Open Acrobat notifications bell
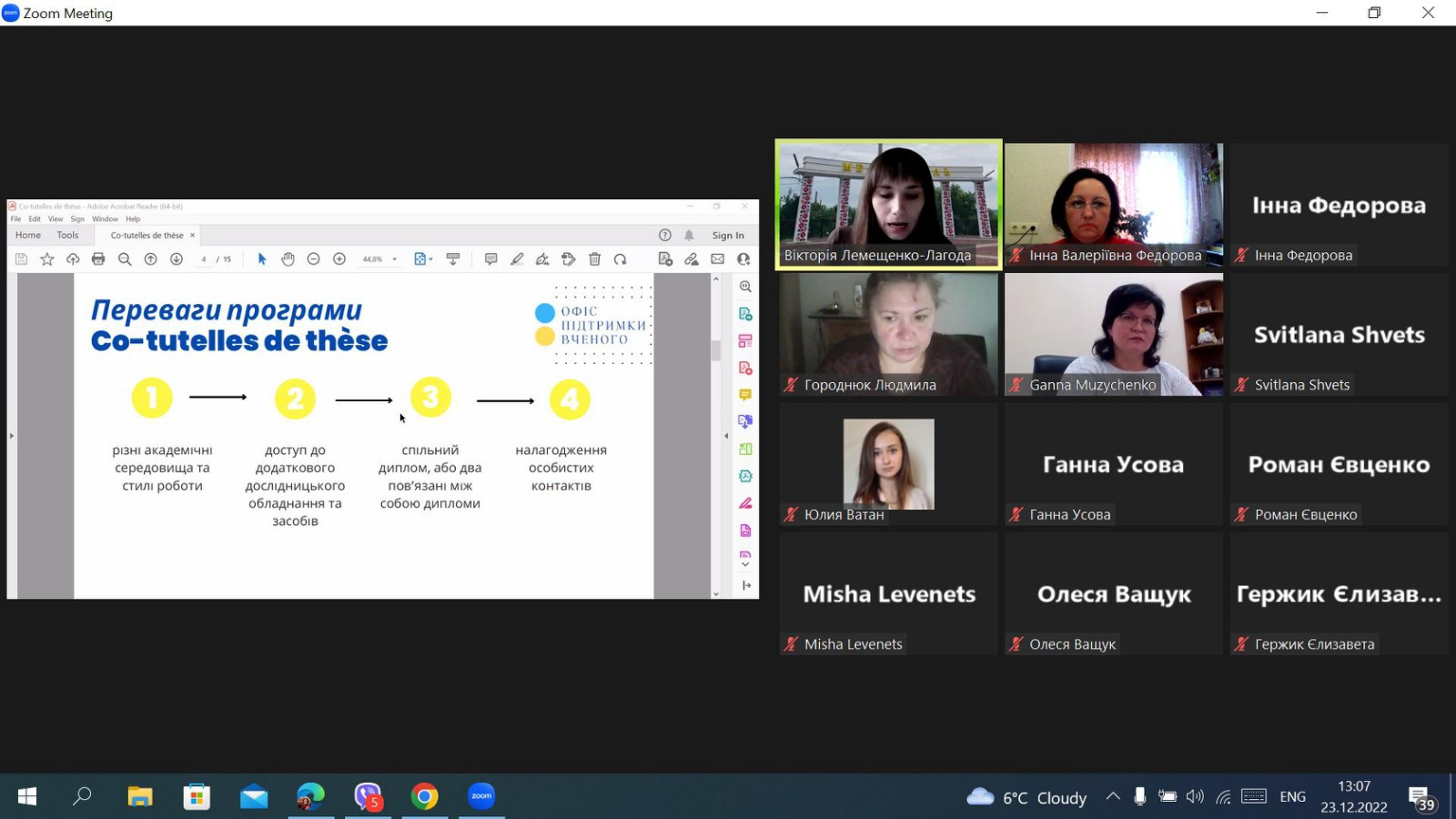1456x819 pixels. [689, 235]
